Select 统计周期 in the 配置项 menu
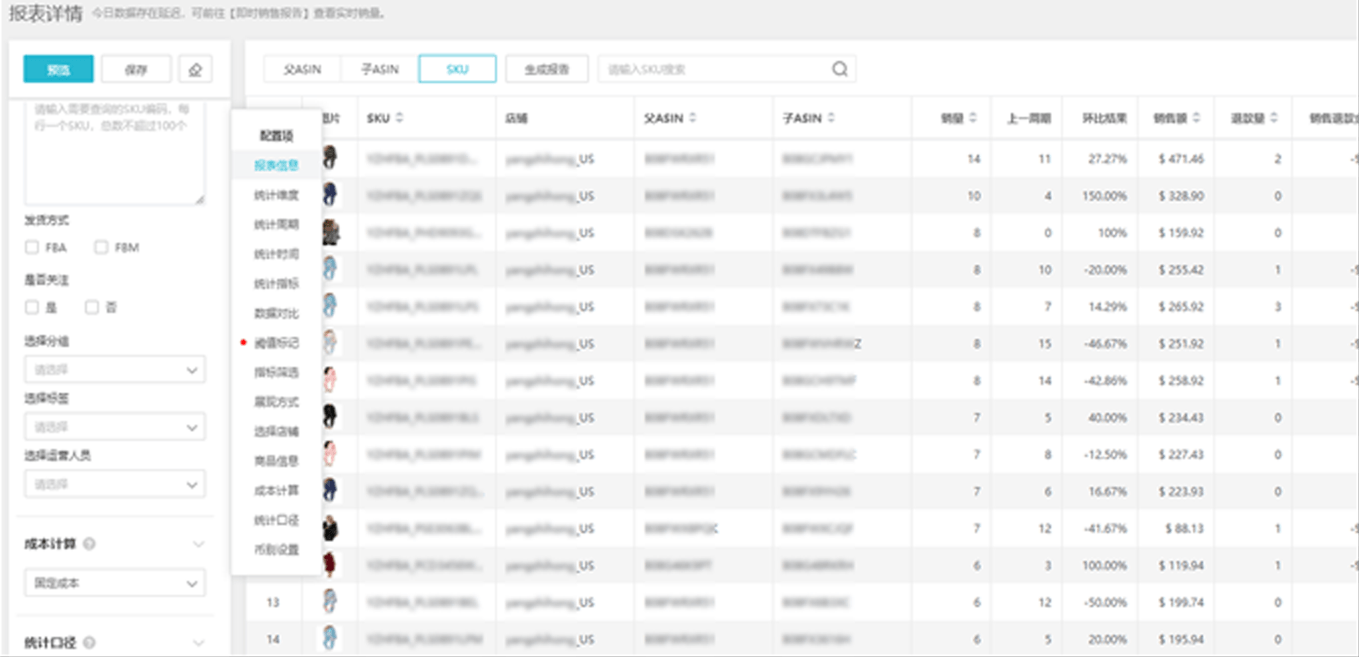Viewport: 1359px width, 657px height. click(x=276, y=225)
